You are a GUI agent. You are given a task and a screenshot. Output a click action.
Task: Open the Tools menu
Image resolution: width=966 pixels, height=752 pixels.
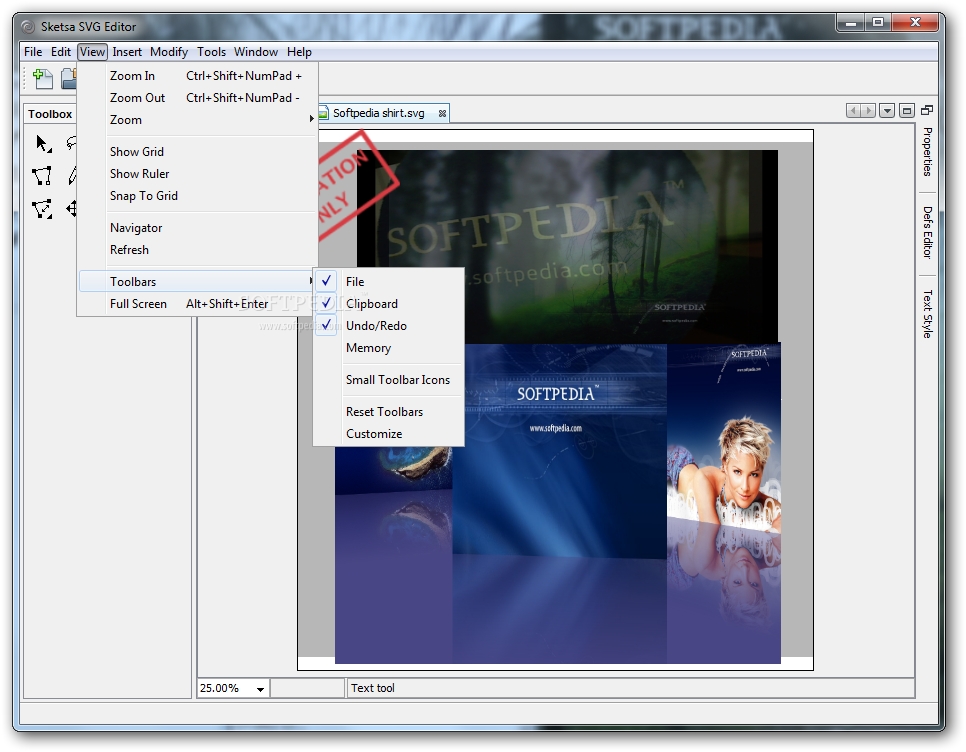click(211, 52)
